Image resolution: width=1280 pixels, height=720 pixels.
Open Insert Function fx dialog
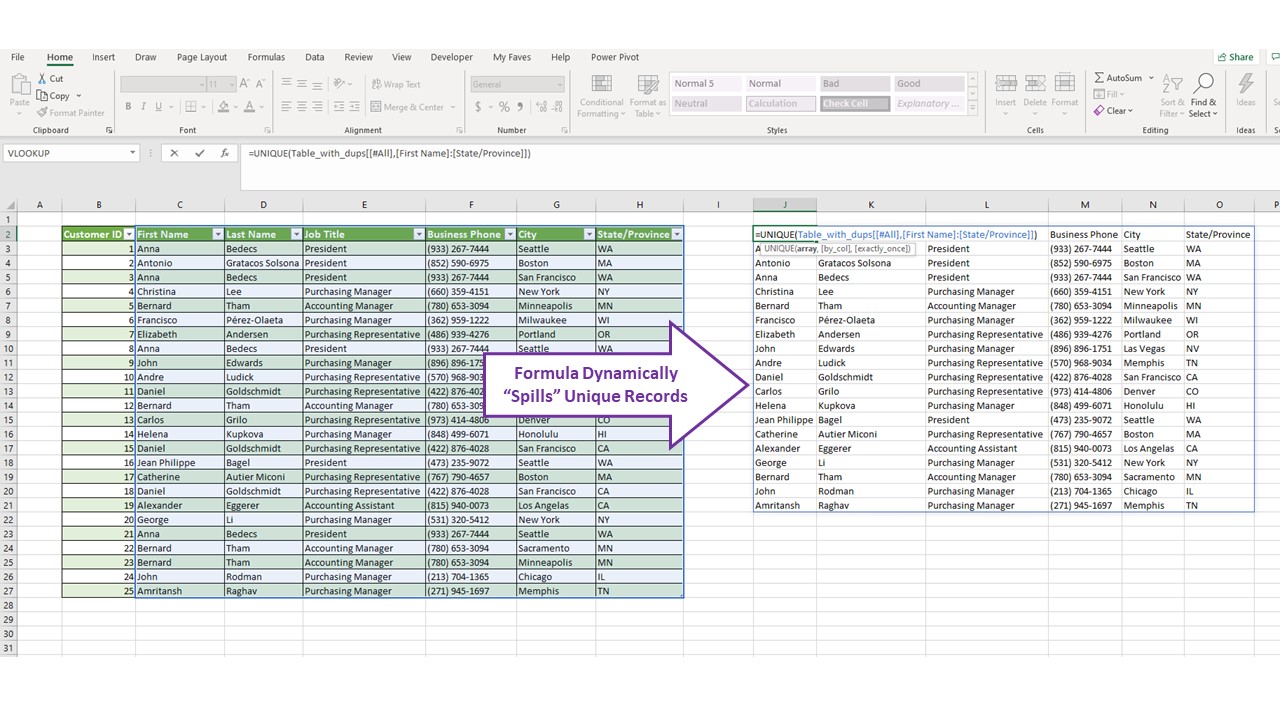click(225, 153)
